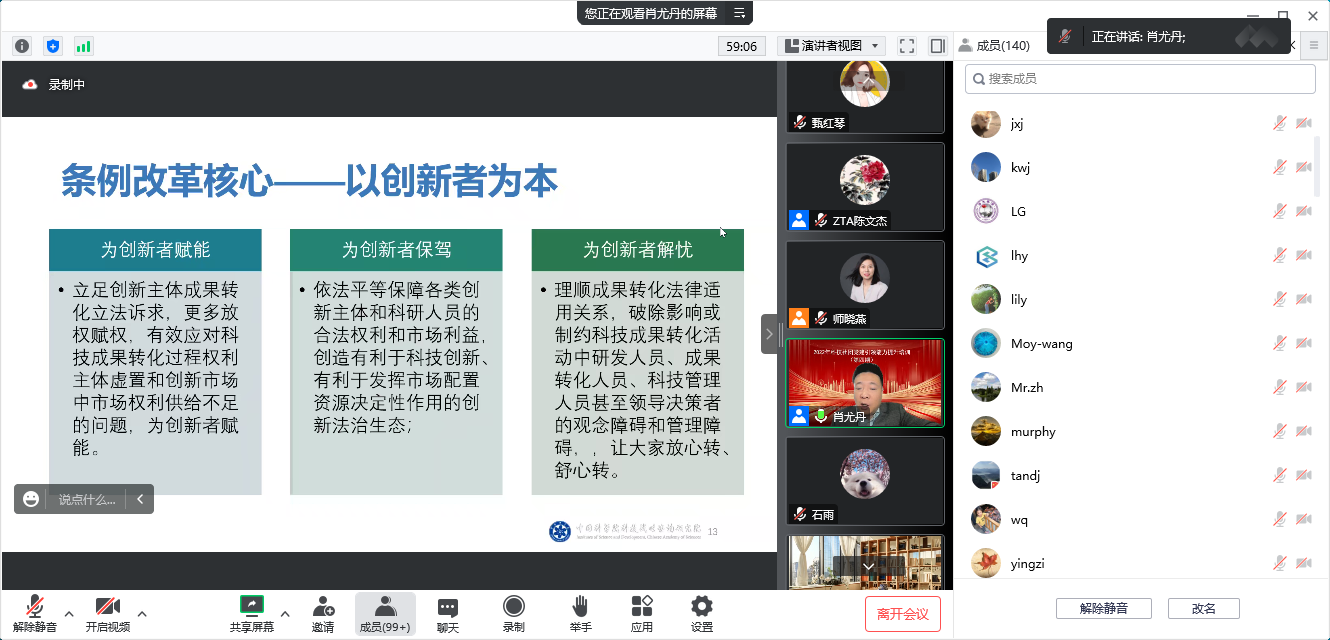Open the meeting info icon
Viewport: 1330px width, 640px height.
pyautogui.click(x=22, y=46)
